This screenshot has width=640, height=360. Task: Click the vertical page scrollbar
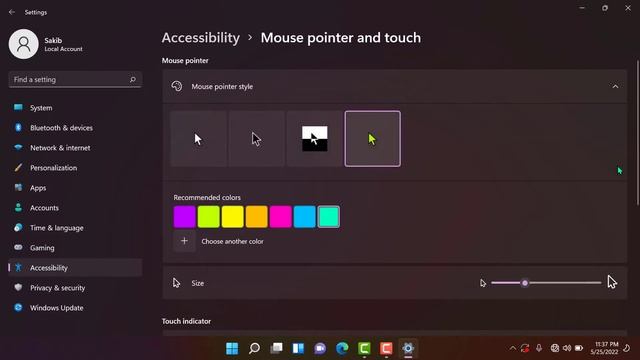[637, 133]
